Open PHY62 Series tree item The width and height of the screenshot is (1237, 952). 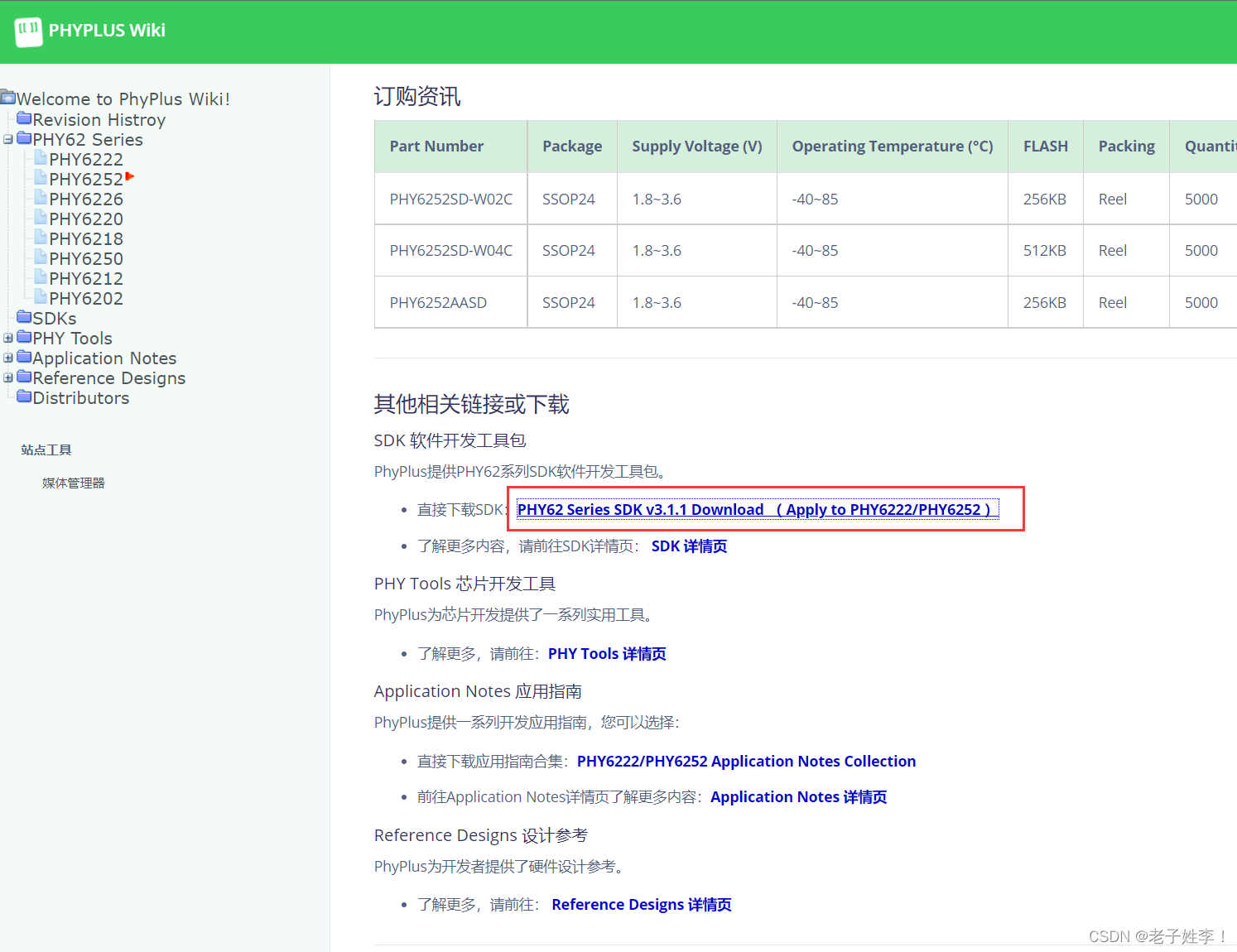pyautogui.click(x=88, y=140)
